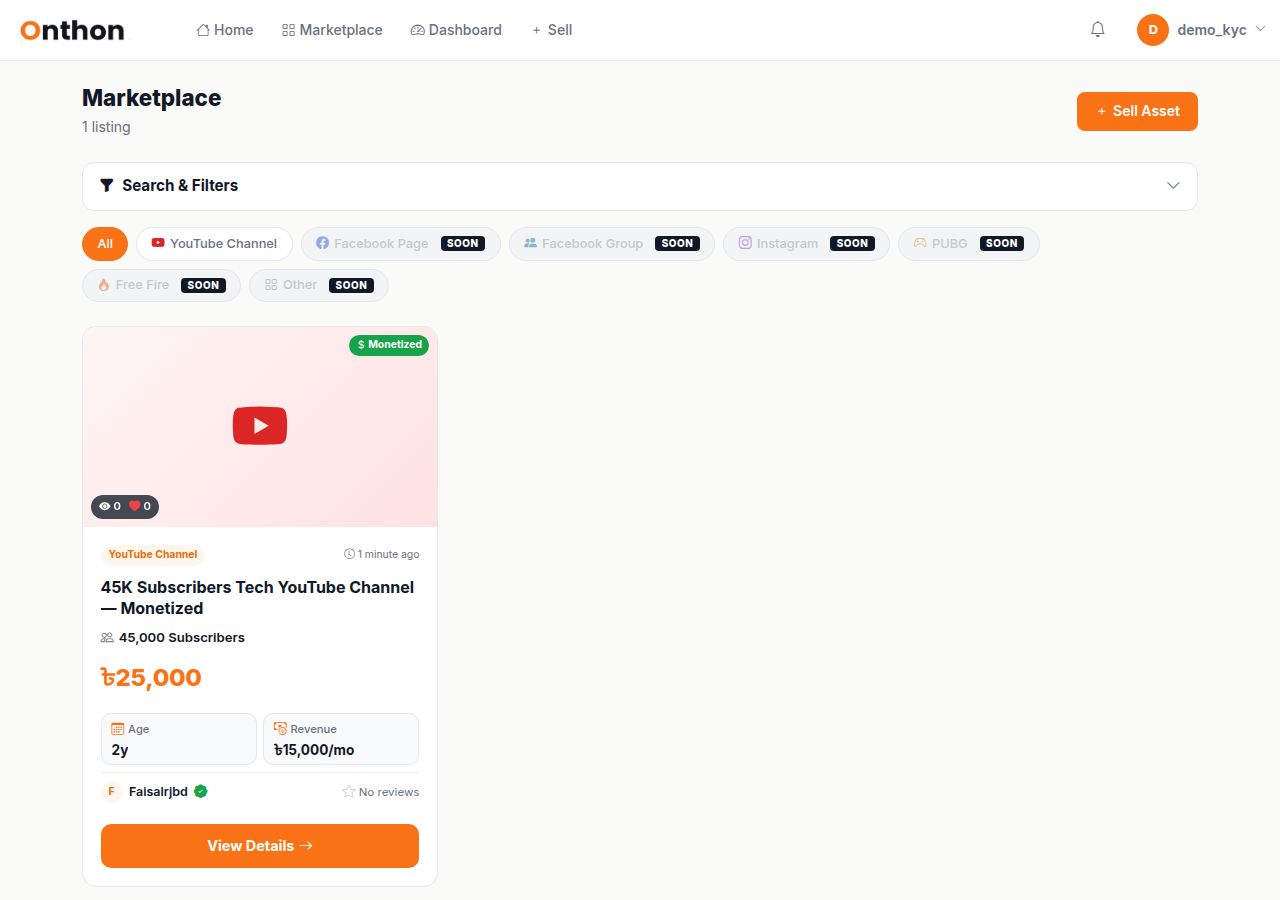Click the green Monetized badge
Image resolution: width=1280 pixels, height=900 pixels.
point(389,344)
